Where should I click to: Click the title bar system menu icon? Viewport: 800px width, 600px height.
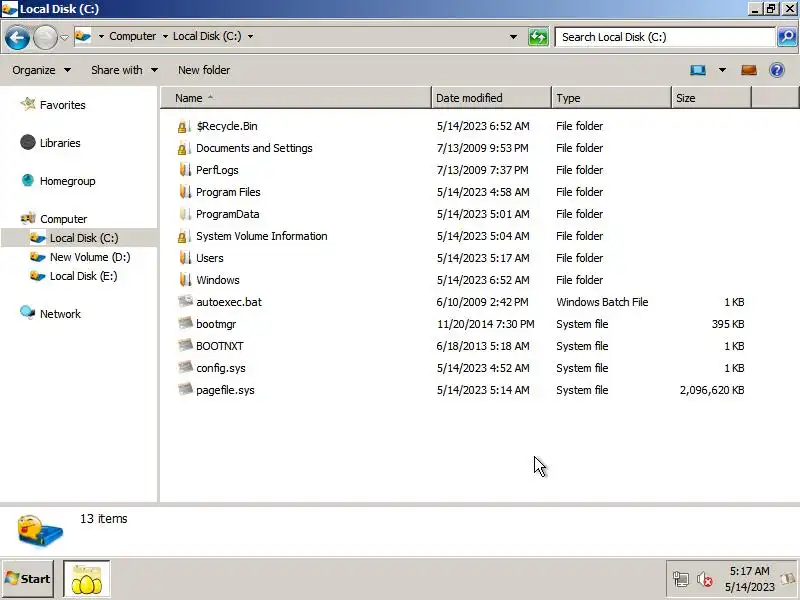point(9,9)
